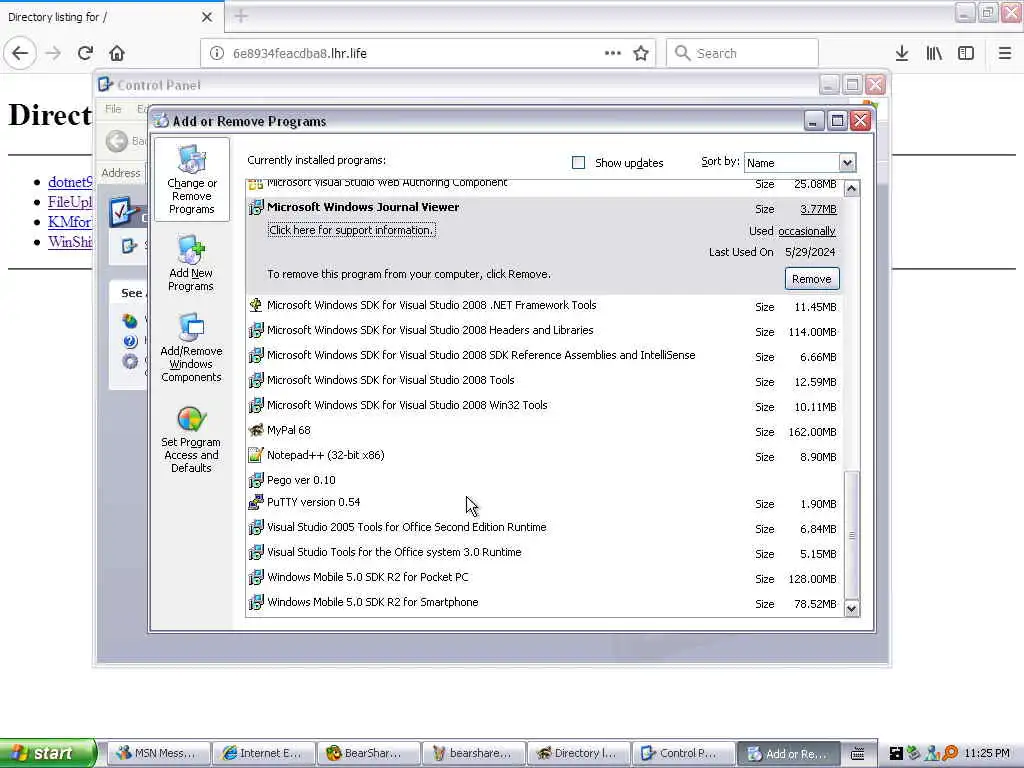Select Microsoft Windows SDK Headers and Libraries
Viewport: 1024px width, 768px height.
[x=543, y=331]
